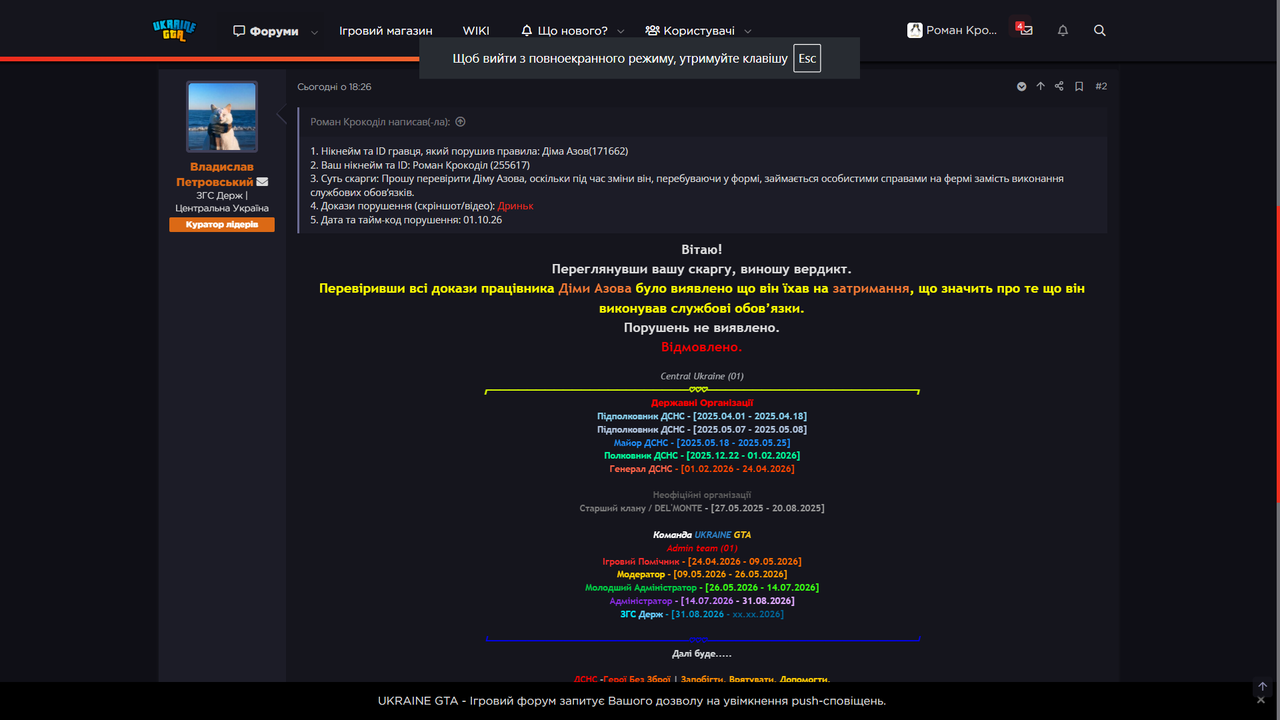Click Старший клану / DEL'MONTE line
1280x720 pixels.
tap(702, 509)
